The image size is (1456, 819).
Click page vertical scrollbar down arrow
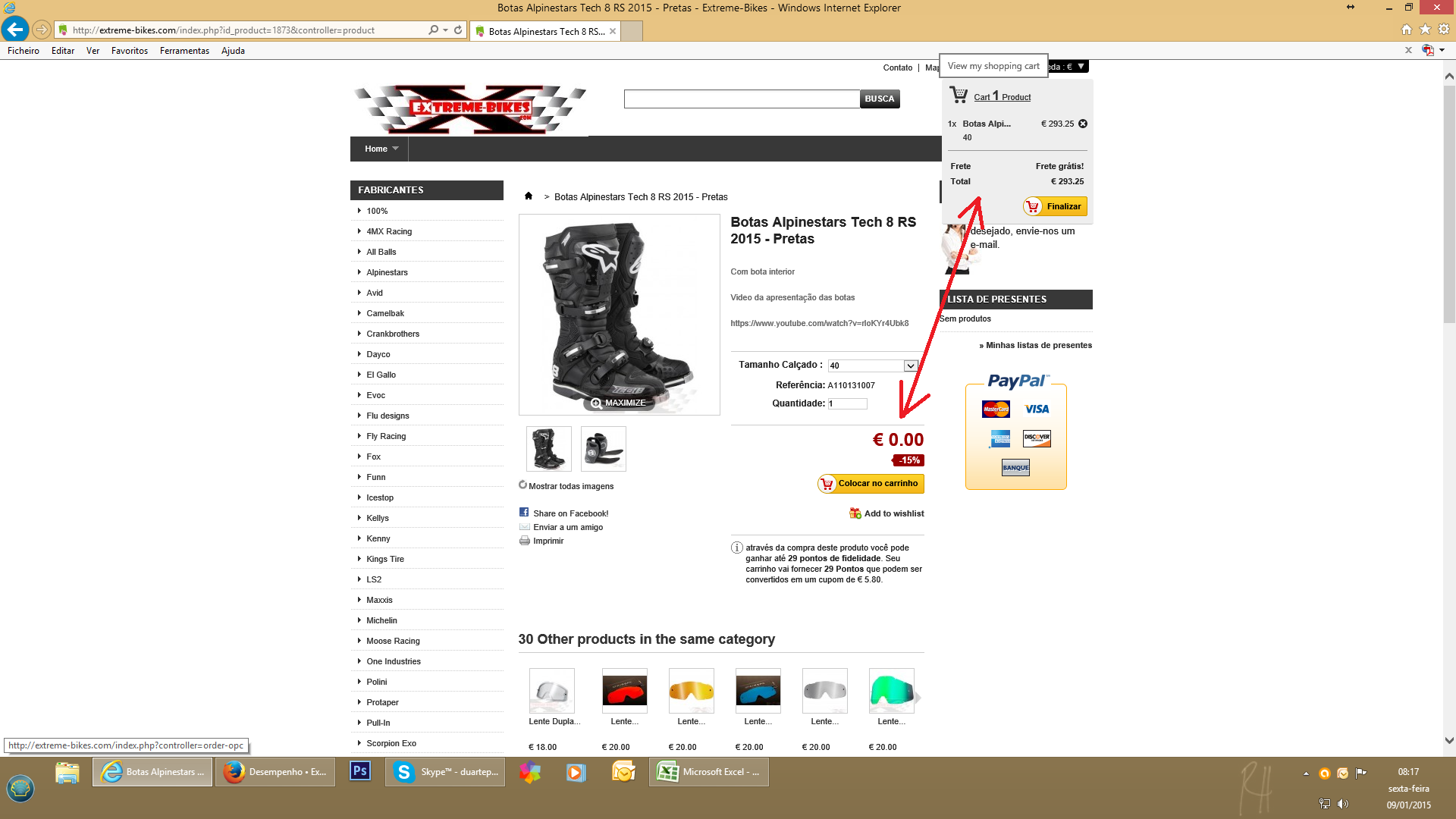1449,741
